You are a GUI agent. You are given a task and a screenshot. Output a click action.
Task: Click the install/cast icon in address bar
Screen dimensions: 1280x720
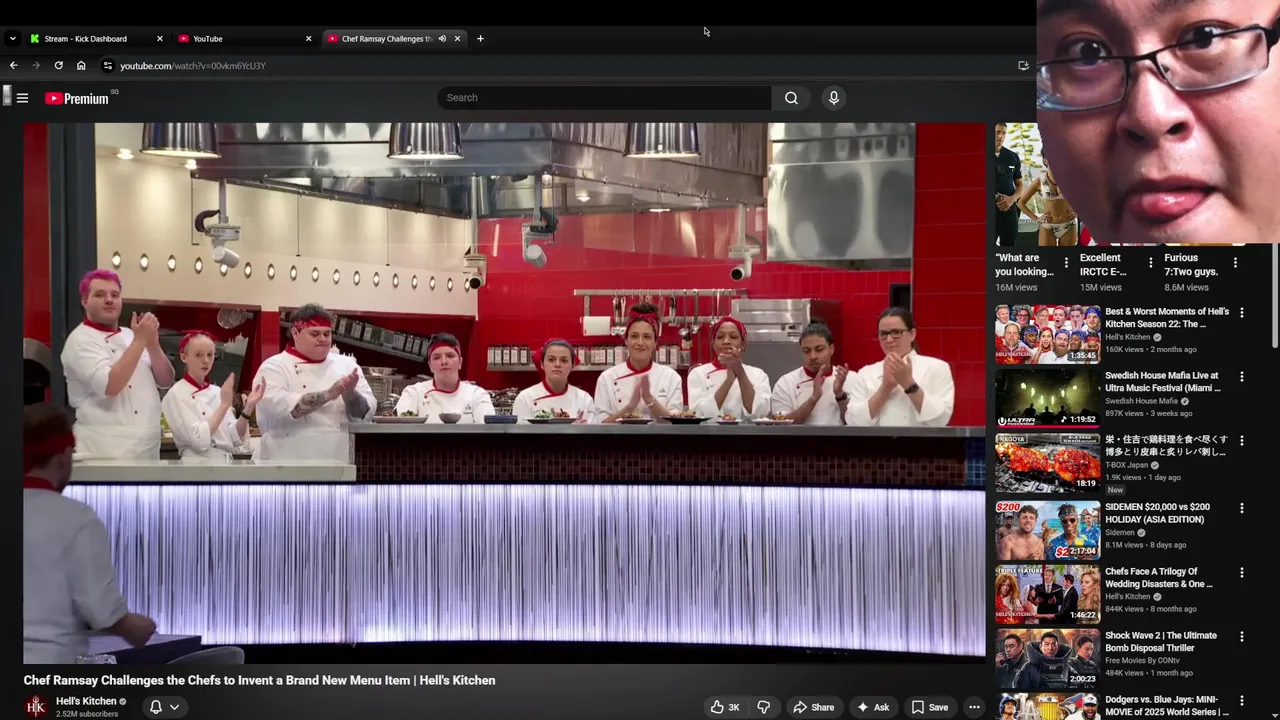(1023, 65)
